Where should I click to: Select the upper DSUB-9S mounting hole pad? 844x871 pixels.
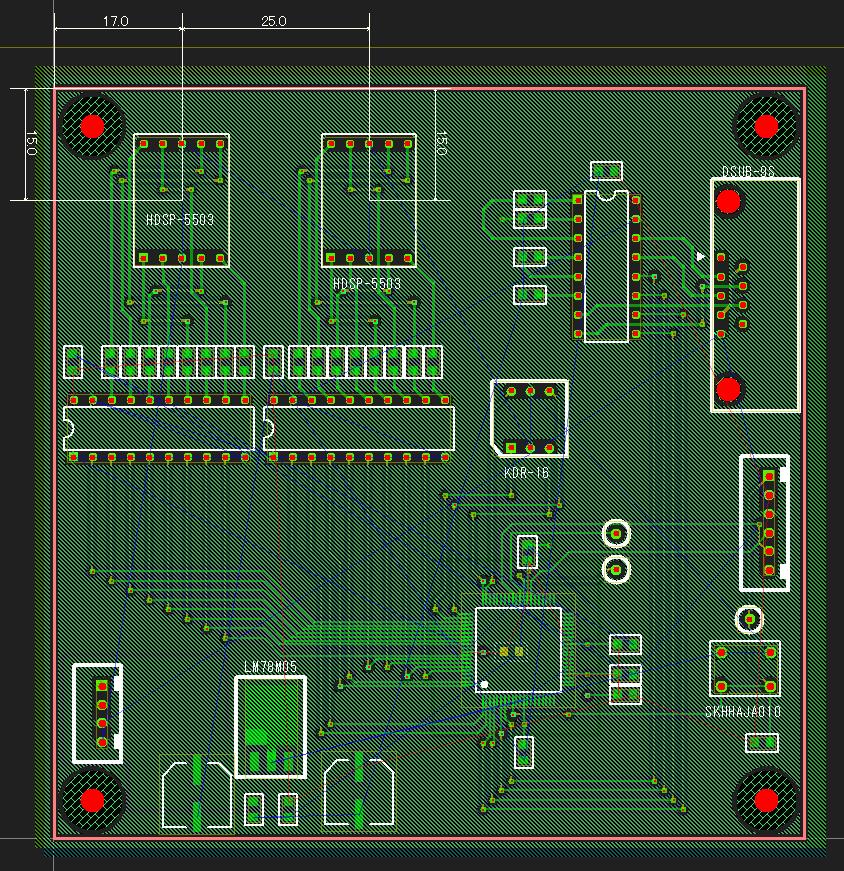[728, 202]
